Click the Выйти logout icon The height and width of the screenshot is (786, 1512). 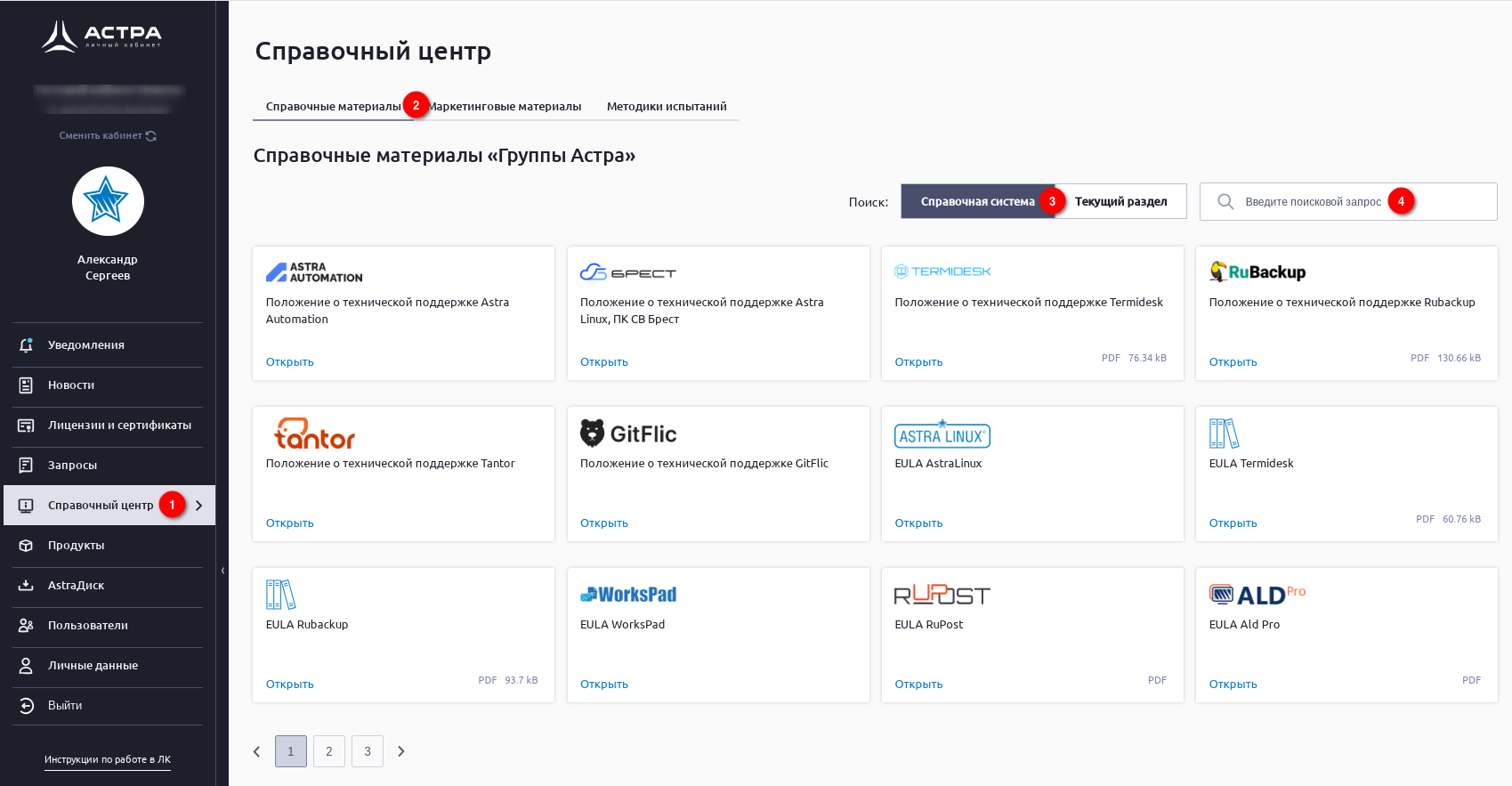pos(26,706)
